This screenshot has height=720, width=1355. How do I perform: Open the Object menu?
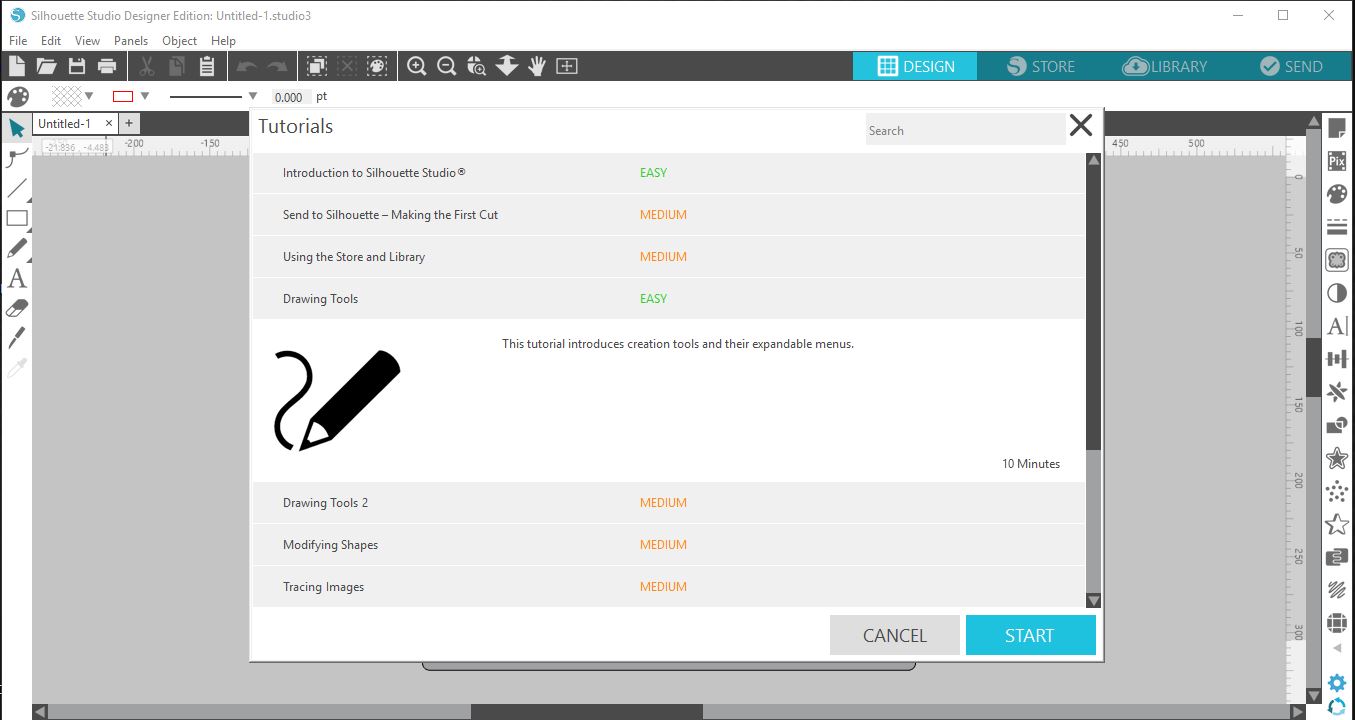(180, 41)
